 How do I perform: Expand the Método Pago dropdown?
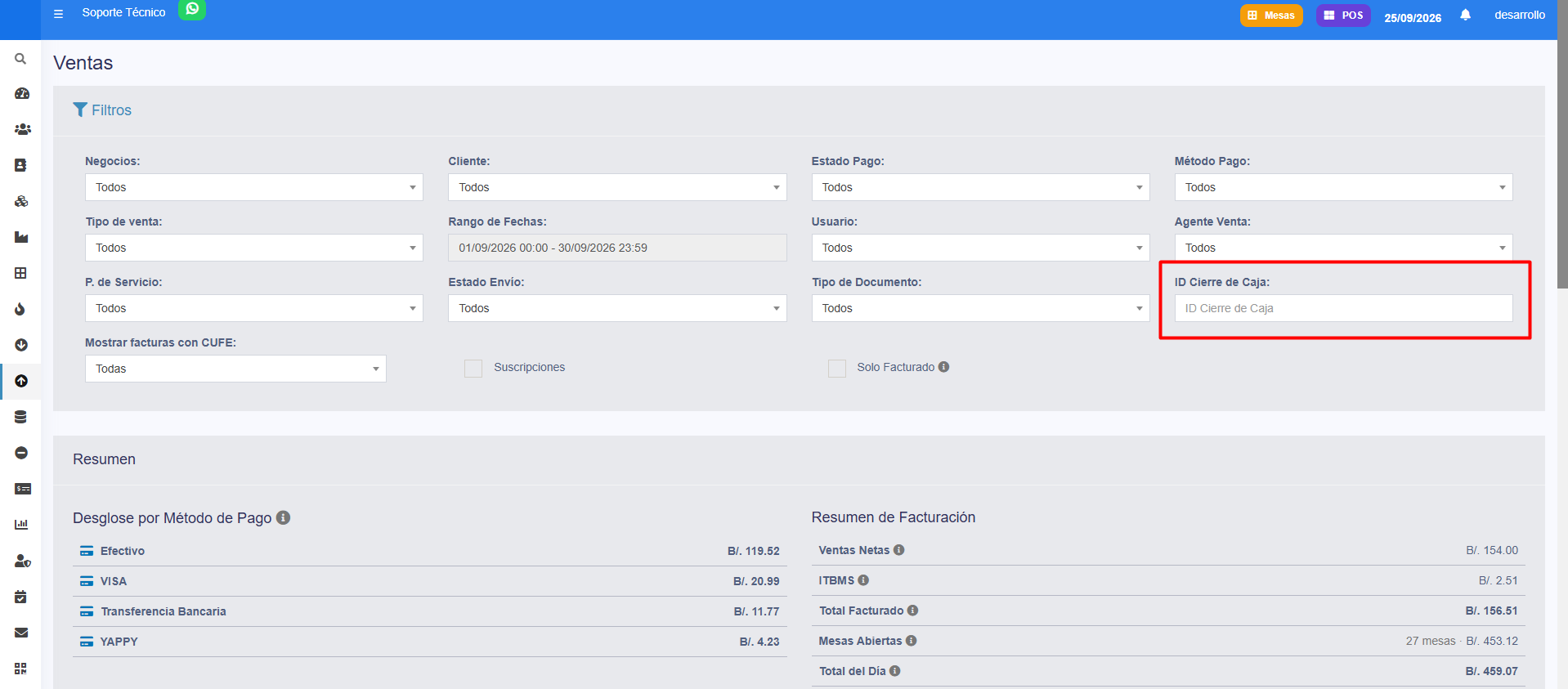point(1343,187)
